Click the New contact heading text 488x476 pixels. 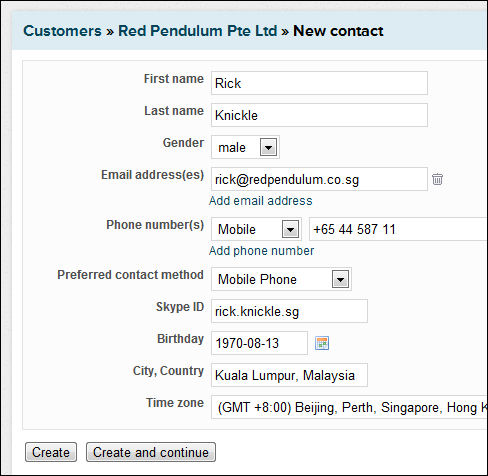point(338,31)
